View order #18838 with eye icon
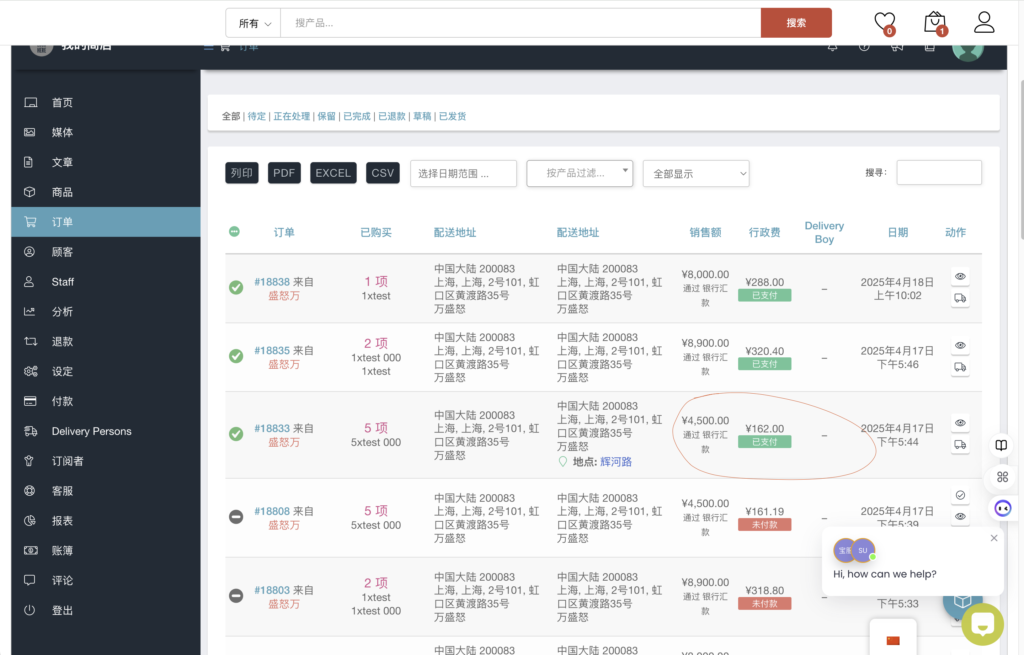The width and height of the screenshot is (1024, 655). [x=960, y=276]
